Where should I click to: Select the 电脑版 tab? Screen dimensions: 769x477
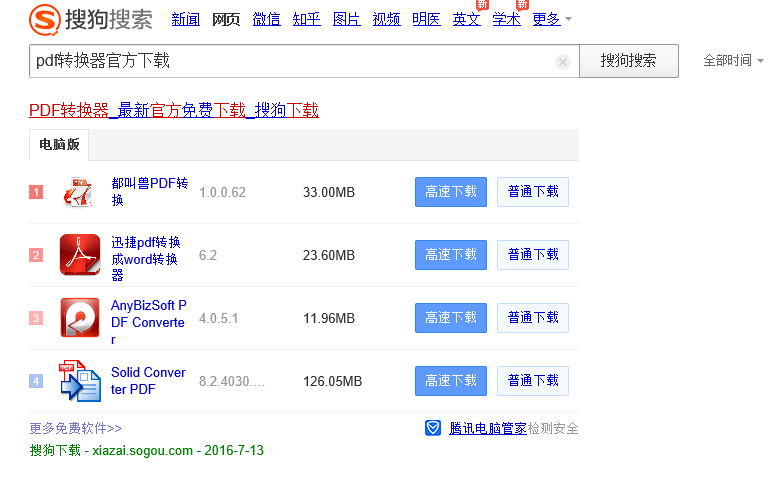coord(59,145)
